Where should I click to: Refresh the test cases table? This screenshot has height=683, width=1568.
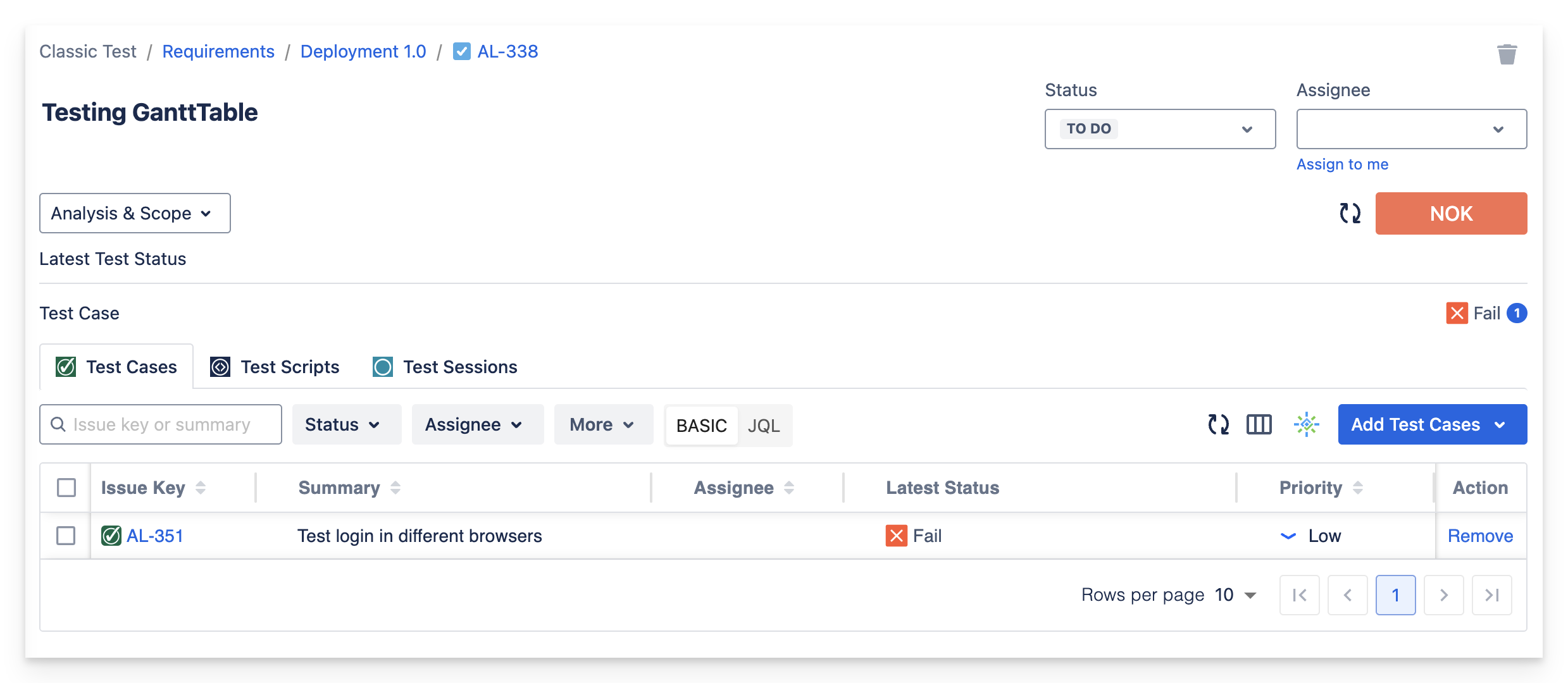[x=1218, y=424]
